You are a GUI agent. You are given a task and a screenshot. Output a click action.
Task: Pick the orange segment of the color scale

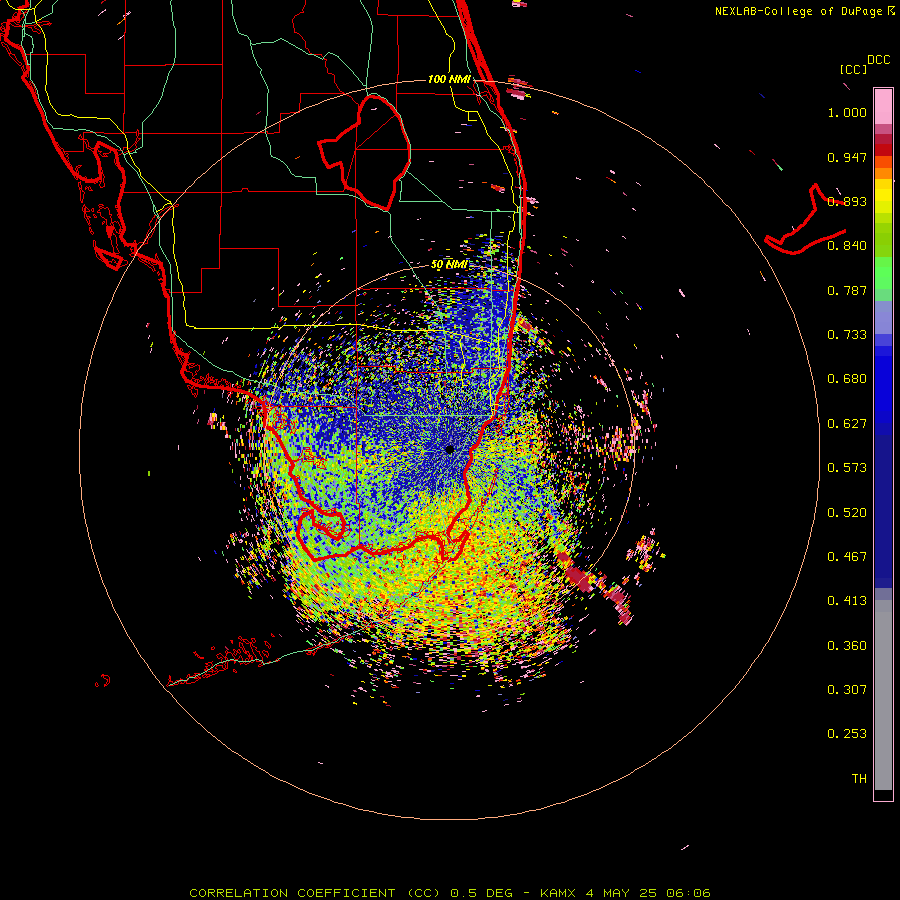click(x=883, y=172)
